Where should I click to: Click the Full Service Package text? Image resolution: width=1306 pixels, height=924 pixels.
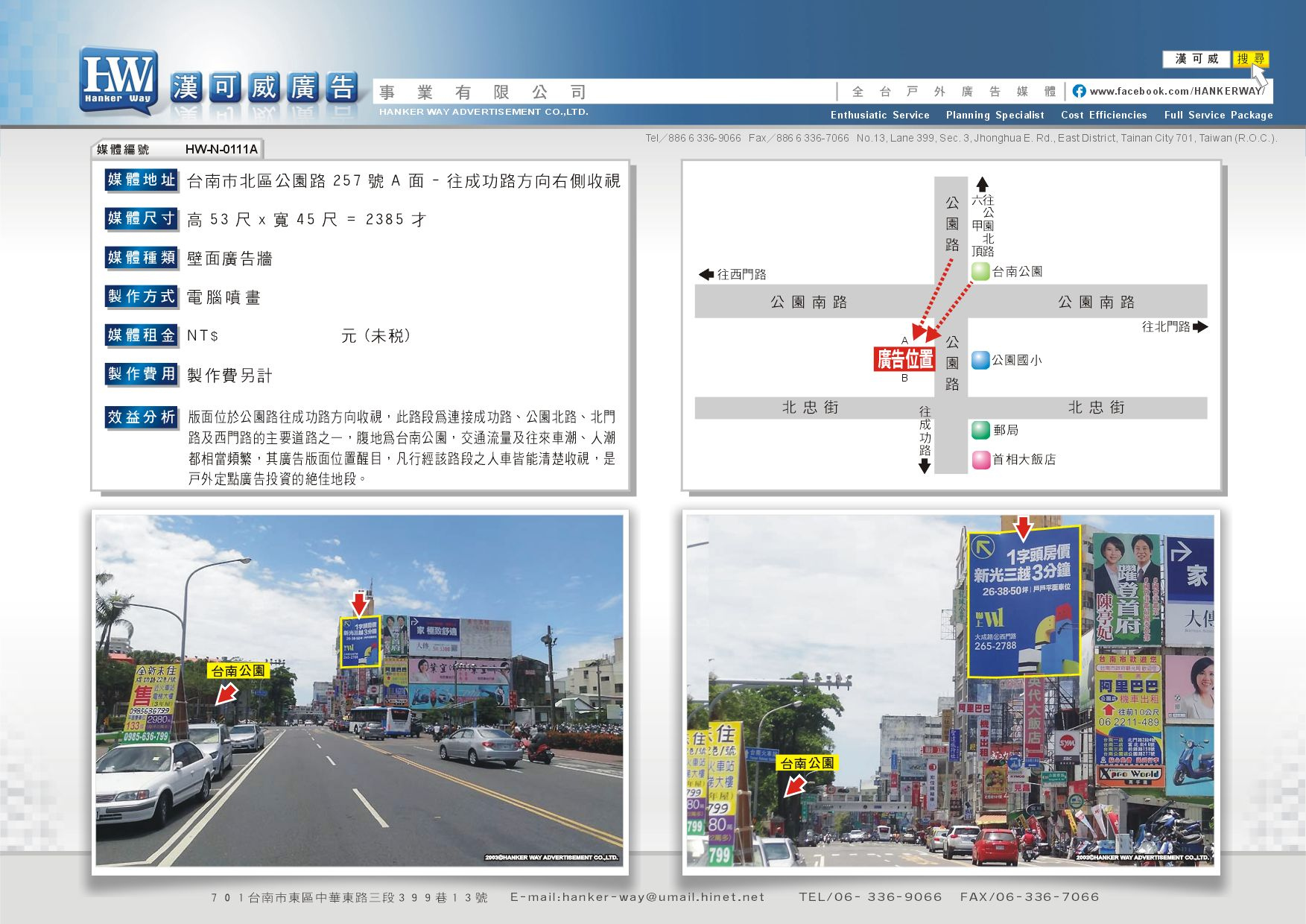(1218, 115)
